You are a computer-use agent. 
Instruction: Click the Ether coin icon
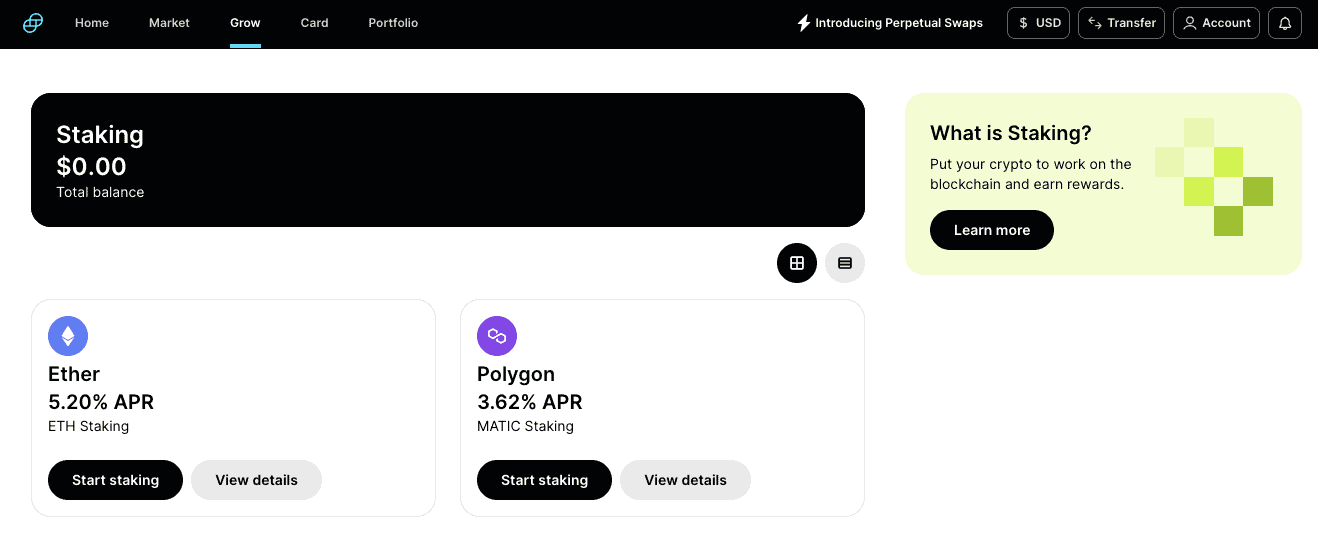click(68, 336)
